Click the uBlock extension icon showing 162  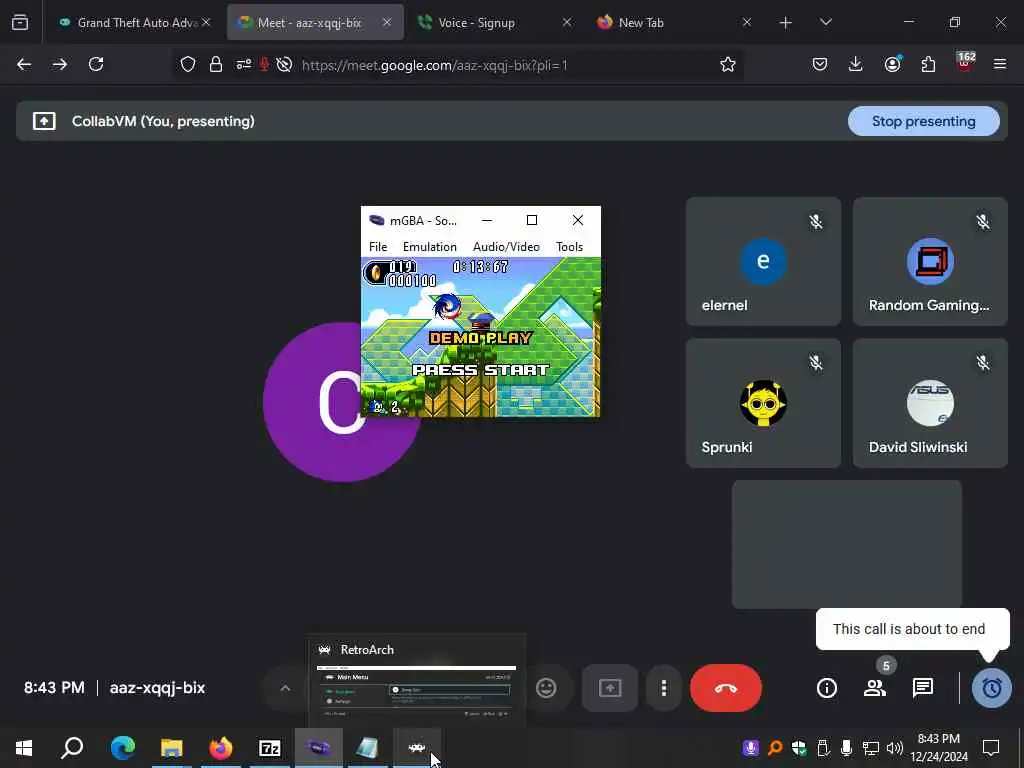[x=965, y=63]
